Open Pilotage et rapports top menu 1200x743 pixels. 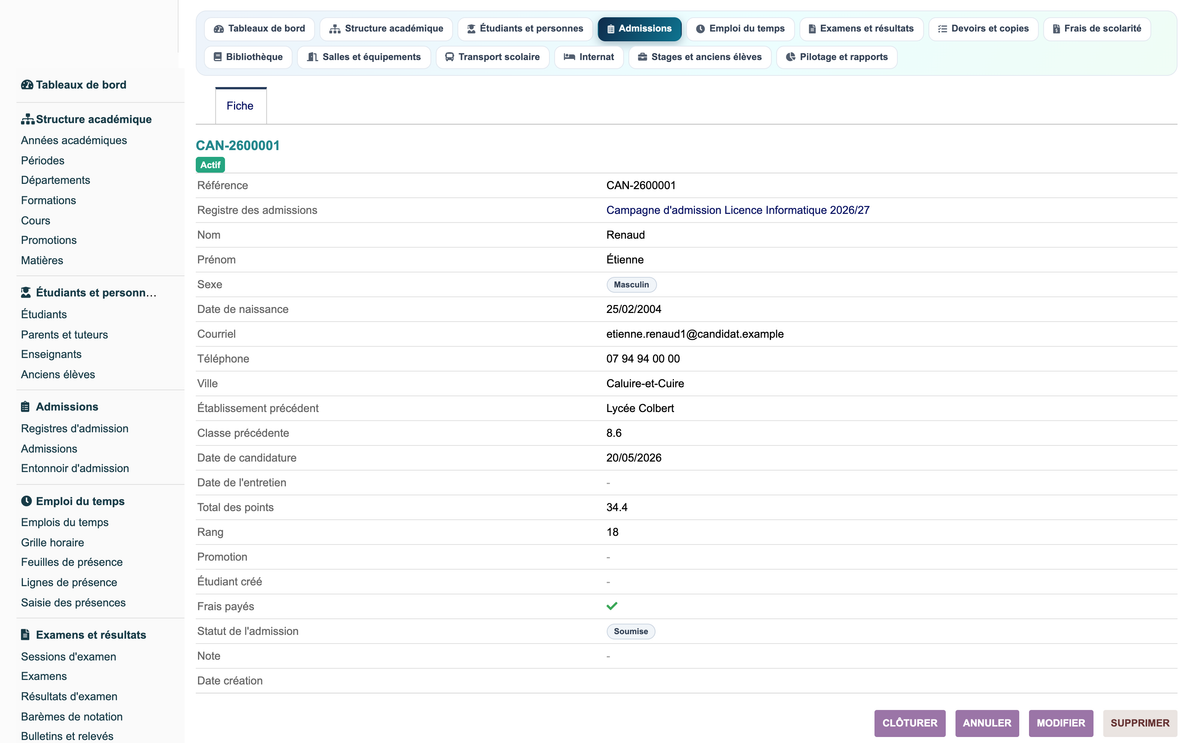pos(836,57)
